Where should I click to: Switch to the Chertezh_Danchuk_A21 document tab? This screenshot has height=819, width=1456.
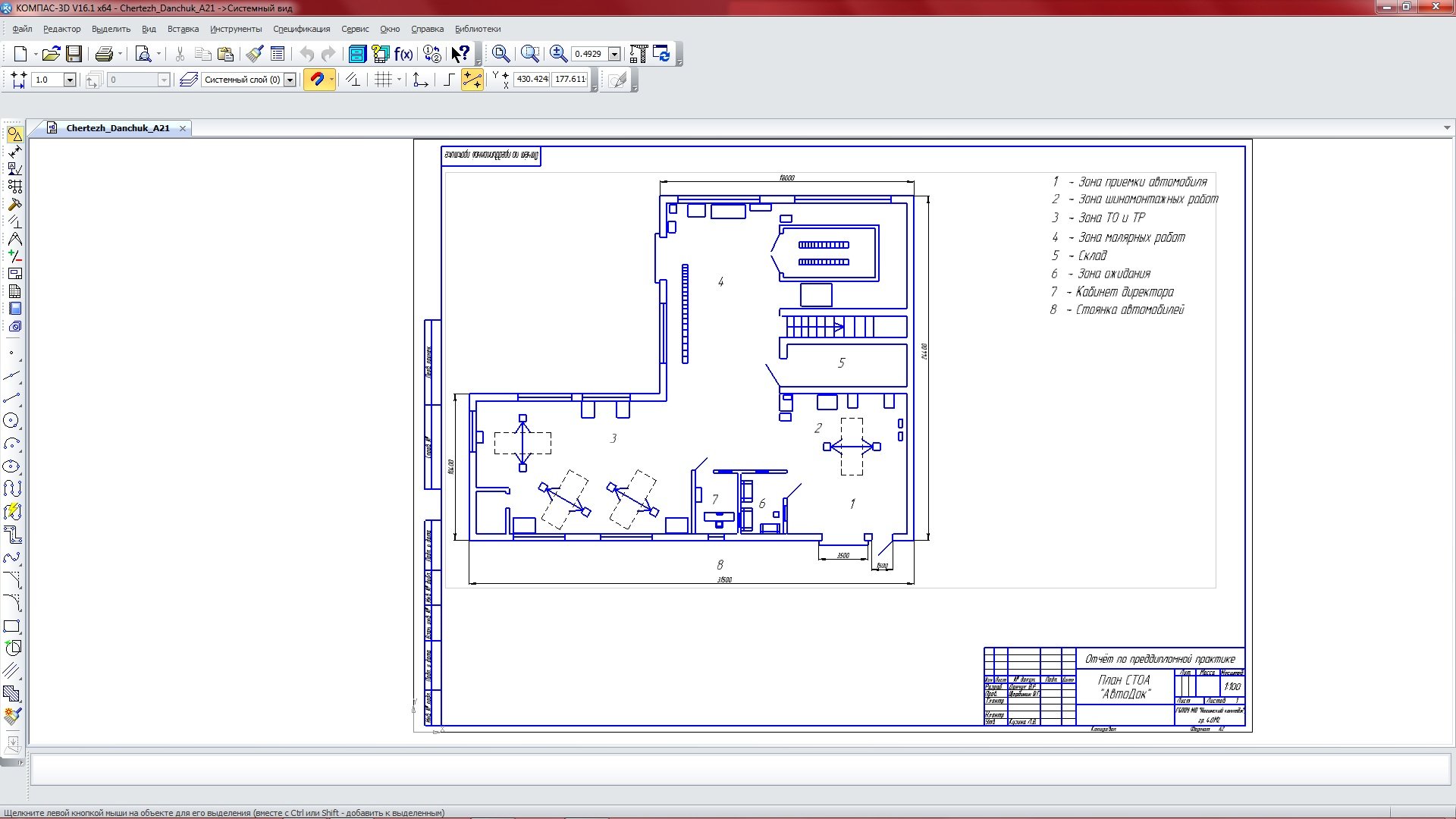click(x=118, y=128)
